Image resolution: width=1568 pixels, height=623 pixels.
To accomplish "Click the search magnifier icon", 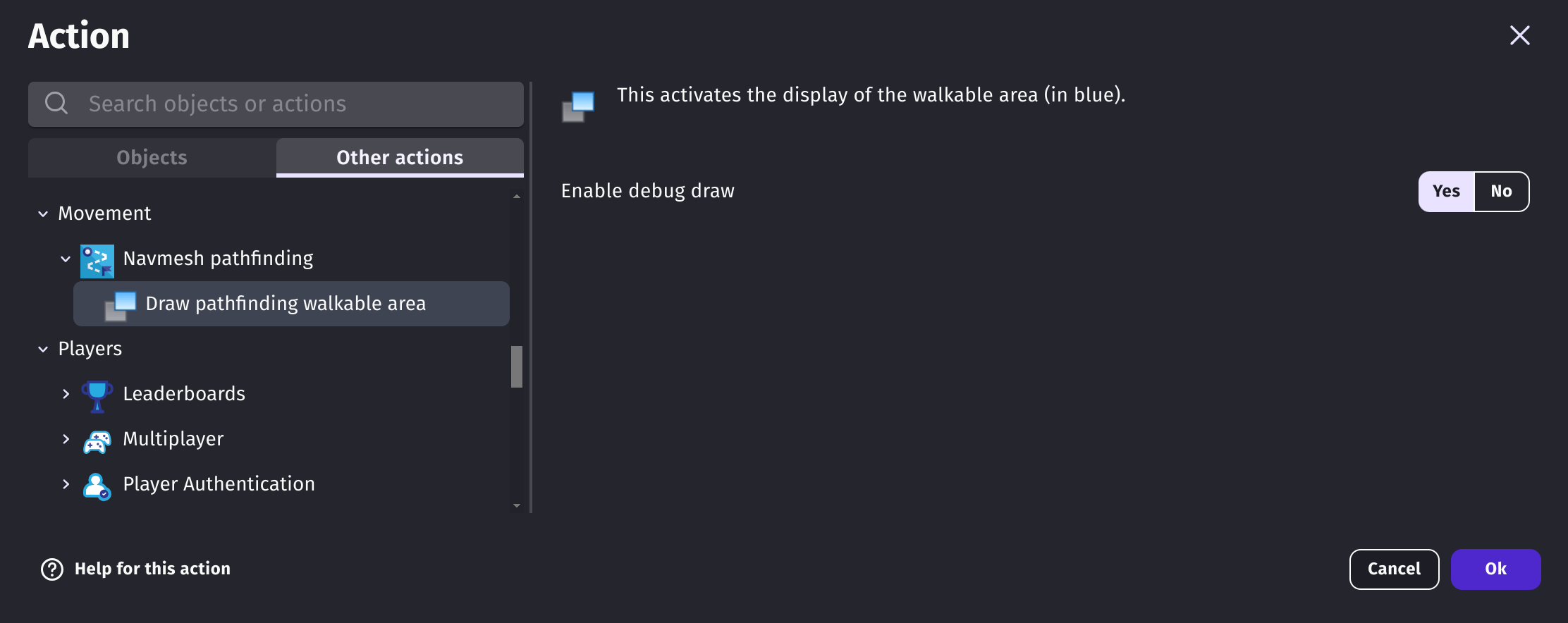I will click(x=56, y=104).
